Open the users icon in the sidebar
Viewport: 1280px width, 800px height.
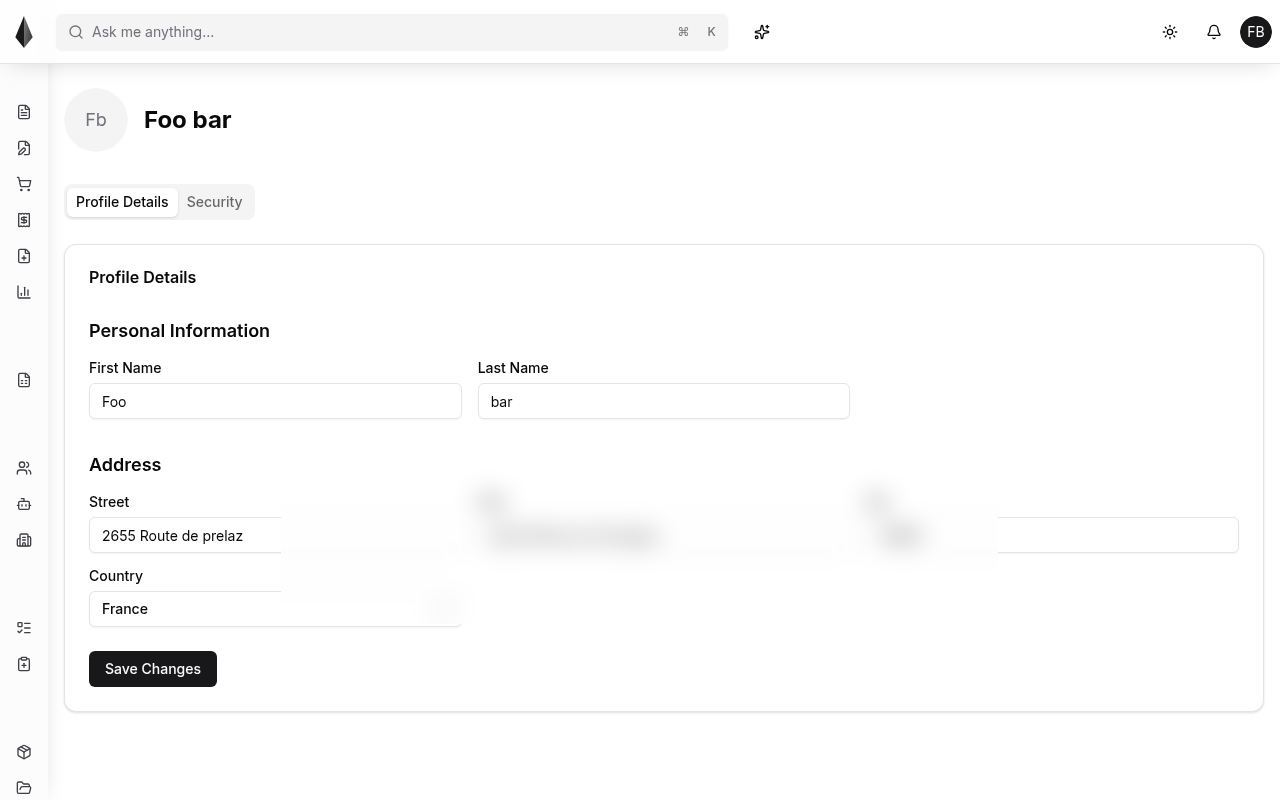point(24,468)
